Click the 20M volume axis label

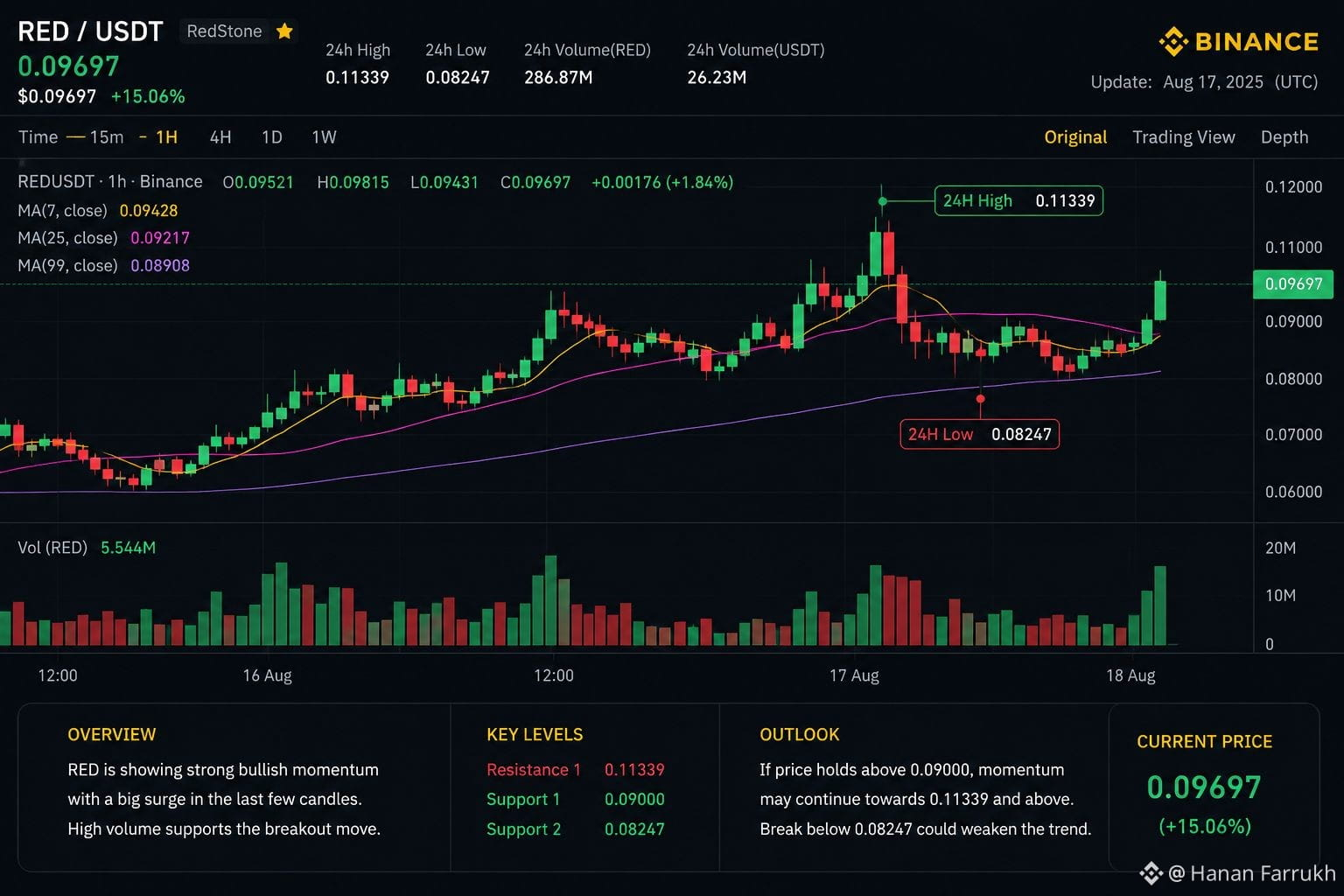coord(1280,549)
